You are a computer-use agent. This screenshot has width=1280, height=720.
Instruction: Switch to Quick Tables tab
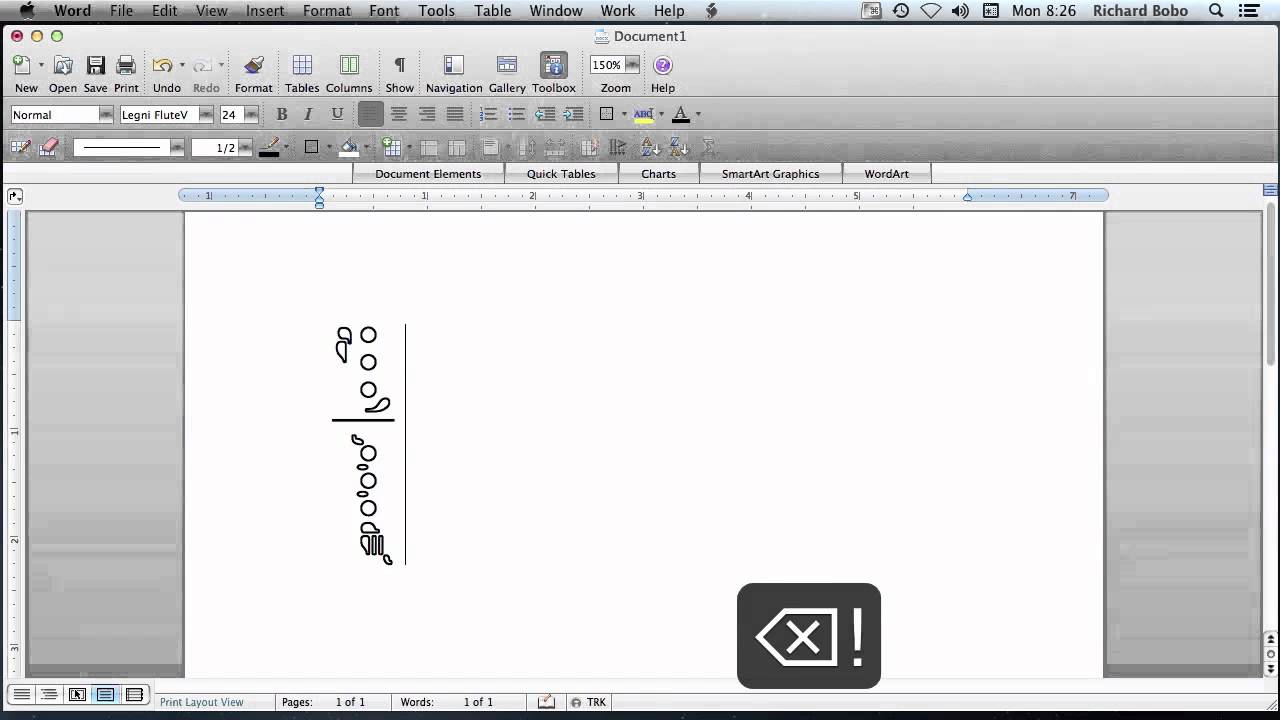561,174
